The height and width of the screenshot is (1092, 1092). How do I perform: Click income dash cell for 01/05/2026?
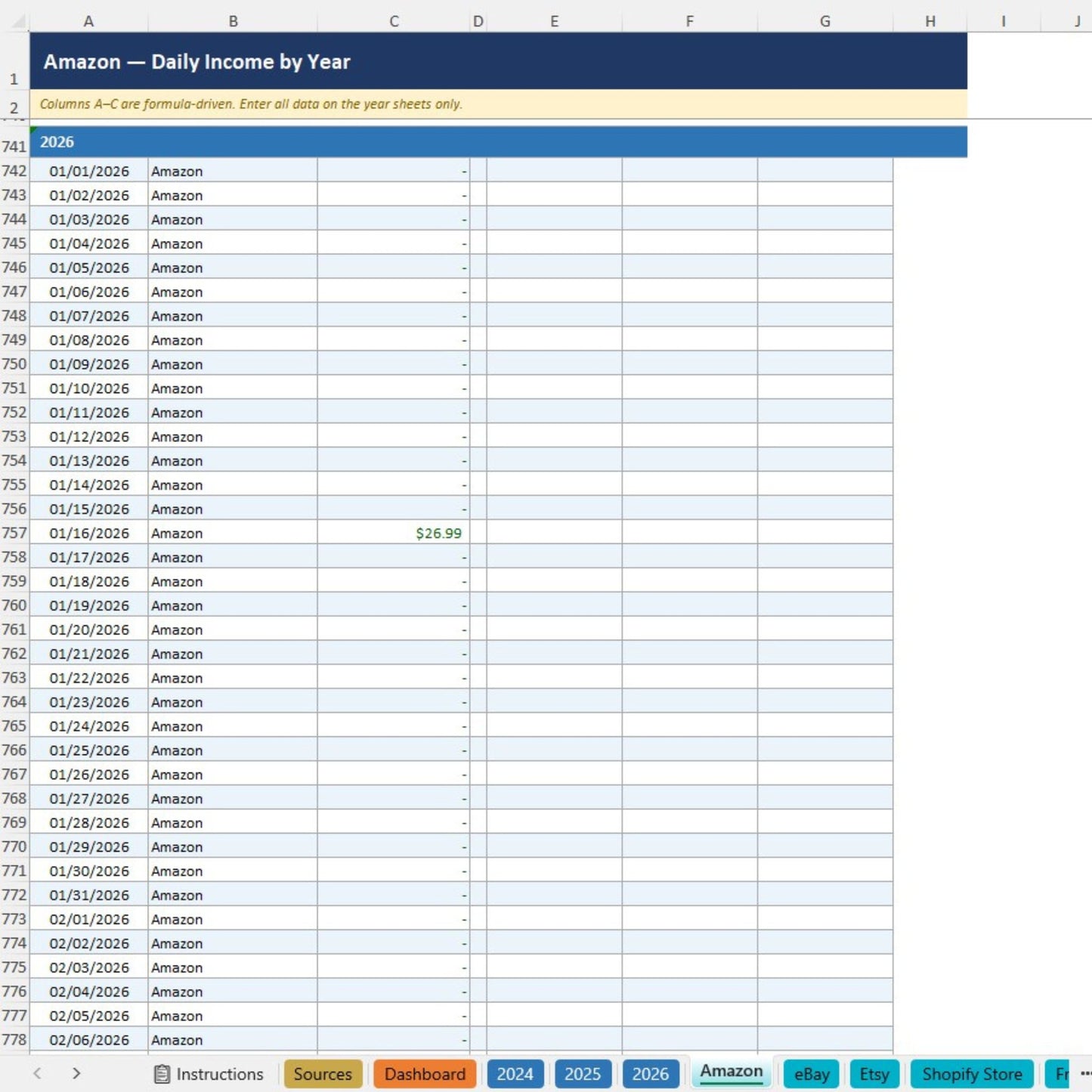click(393, 268)
